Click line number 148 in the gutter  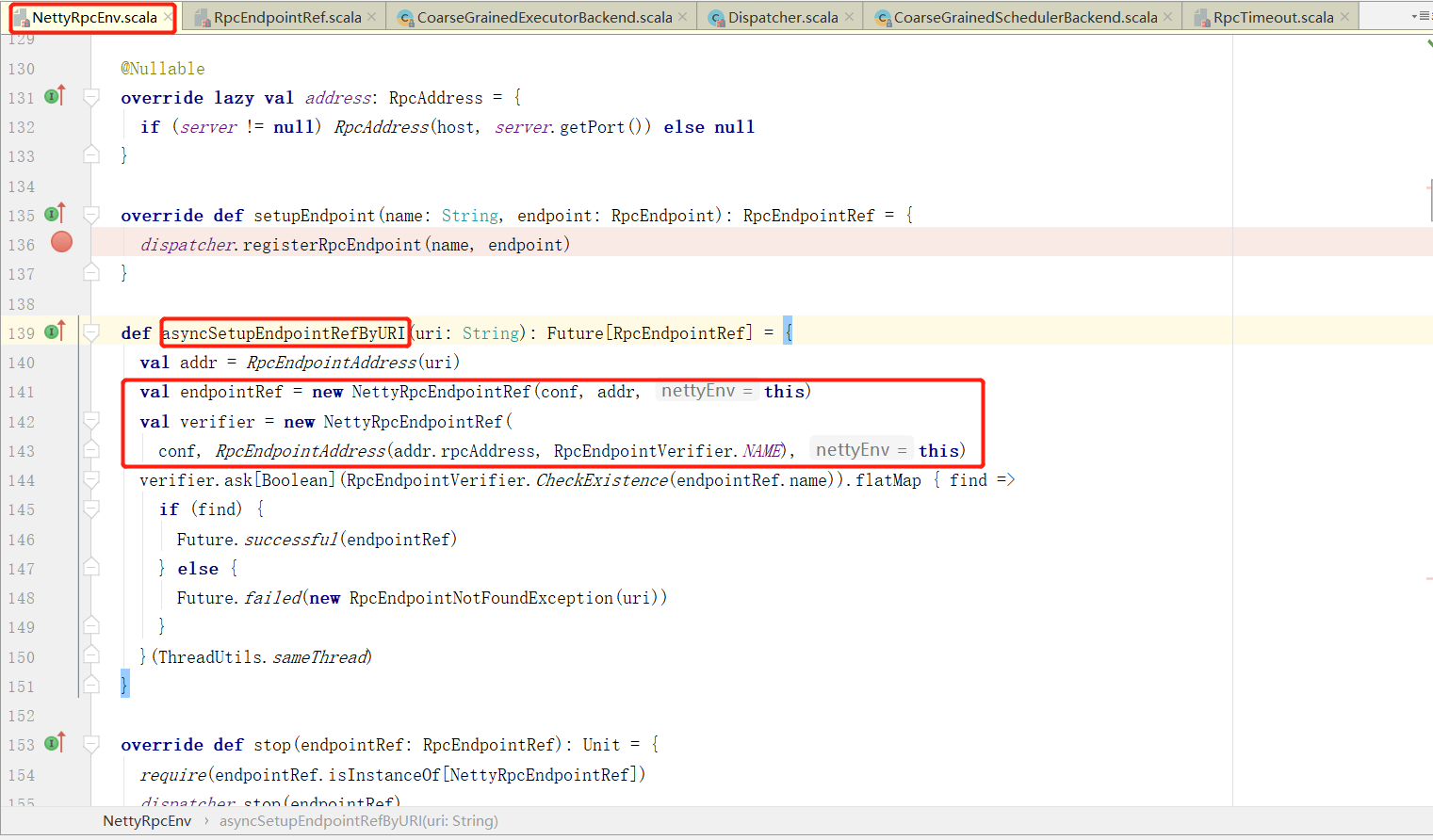[x=21, y=598]
